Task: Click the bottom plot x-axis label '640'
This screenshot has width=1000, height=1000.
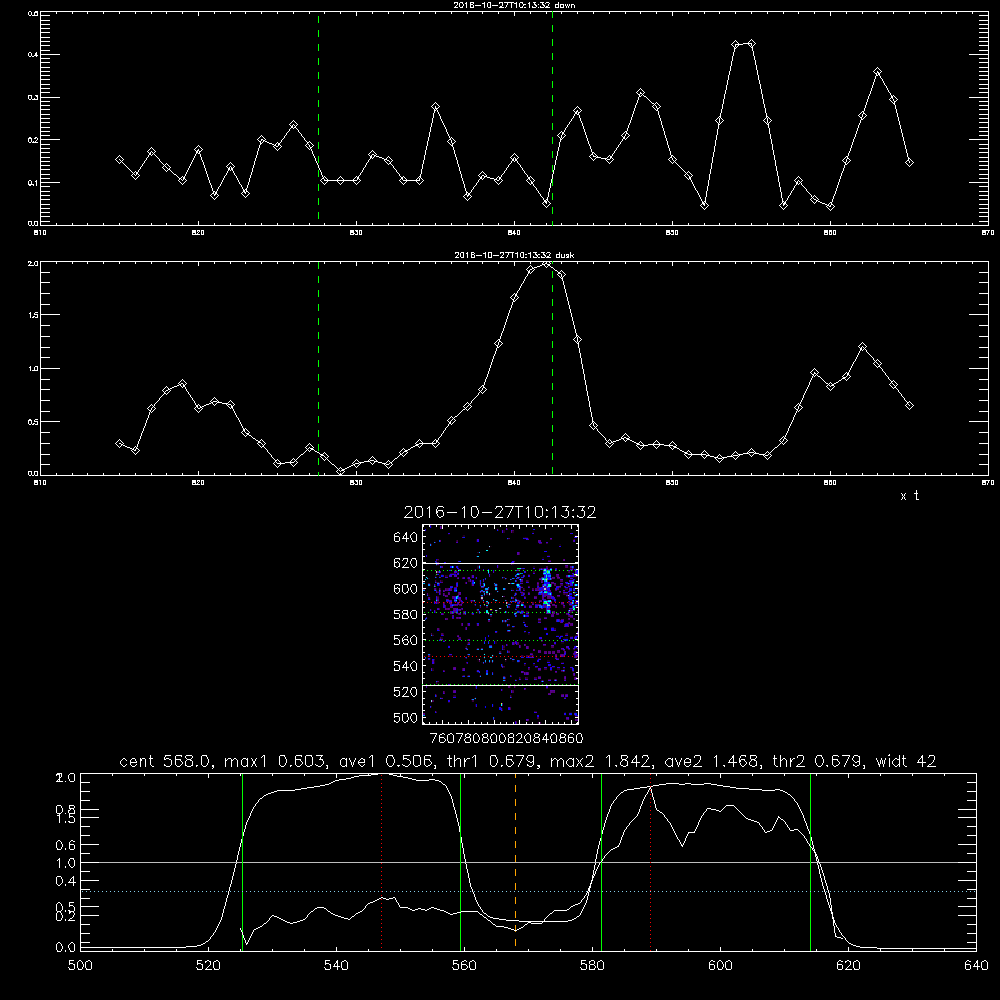Action: (976, 966)
